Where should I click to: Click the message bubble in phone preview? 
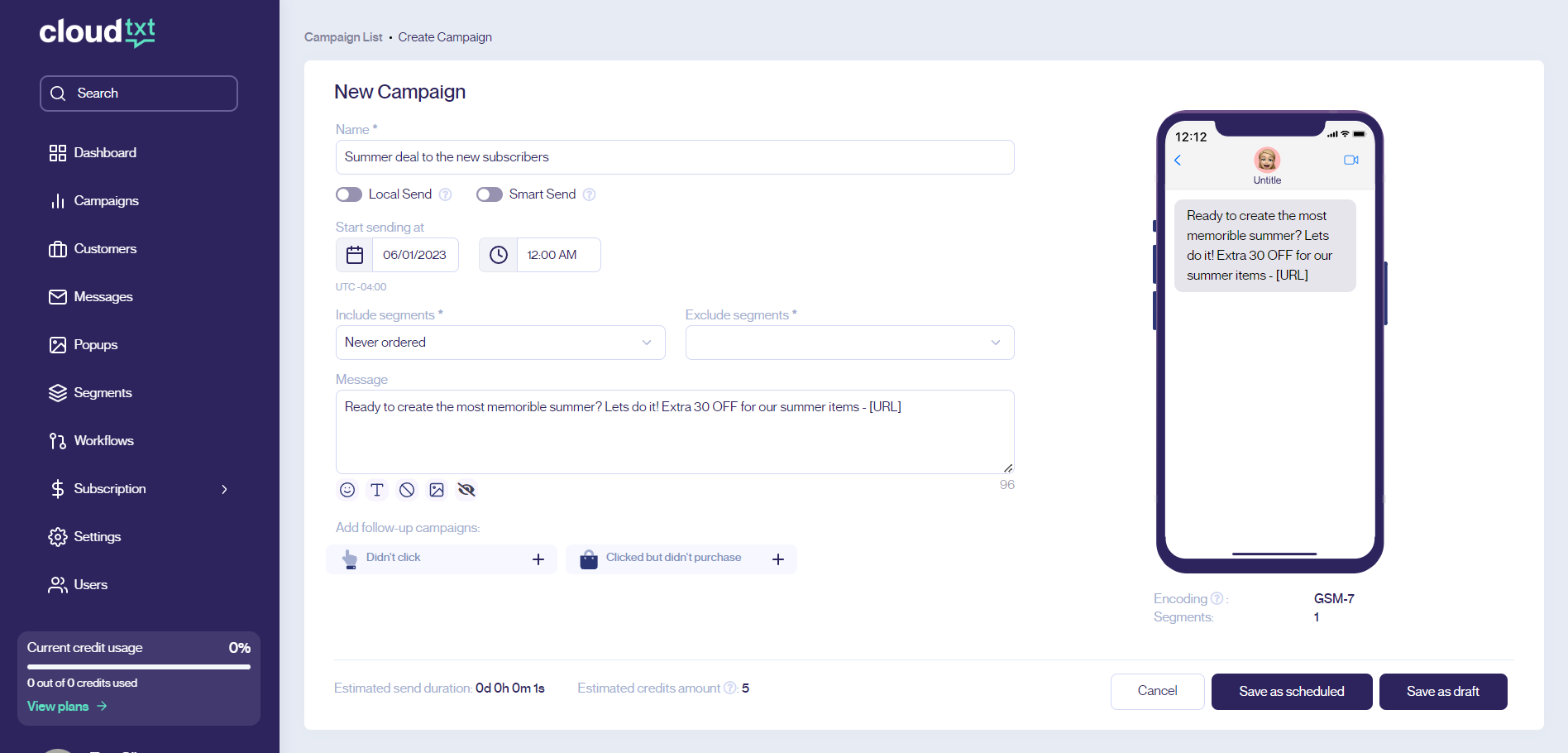(x=1265, y=246)
